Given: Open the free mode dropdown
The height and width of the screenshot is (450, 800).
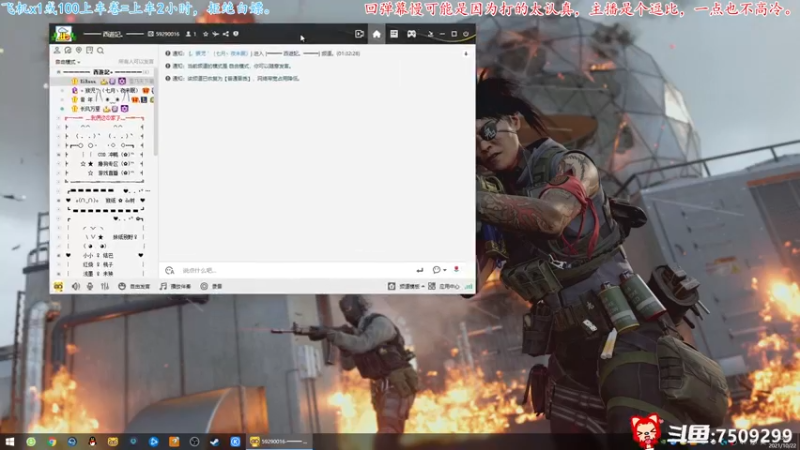Looking at the screenshot, I should (68, 62).
